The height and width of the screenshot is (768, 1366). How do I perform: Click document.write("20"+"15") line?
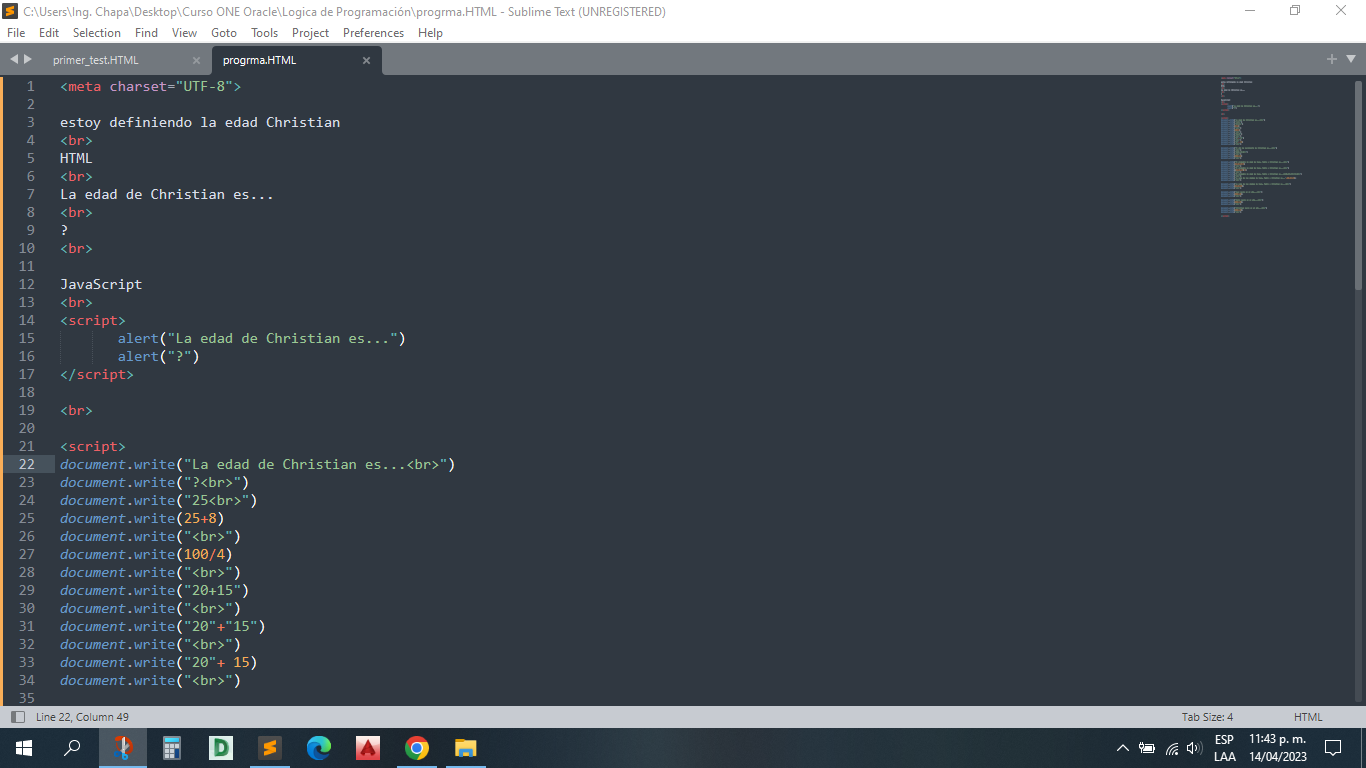(x=162, y=626)
